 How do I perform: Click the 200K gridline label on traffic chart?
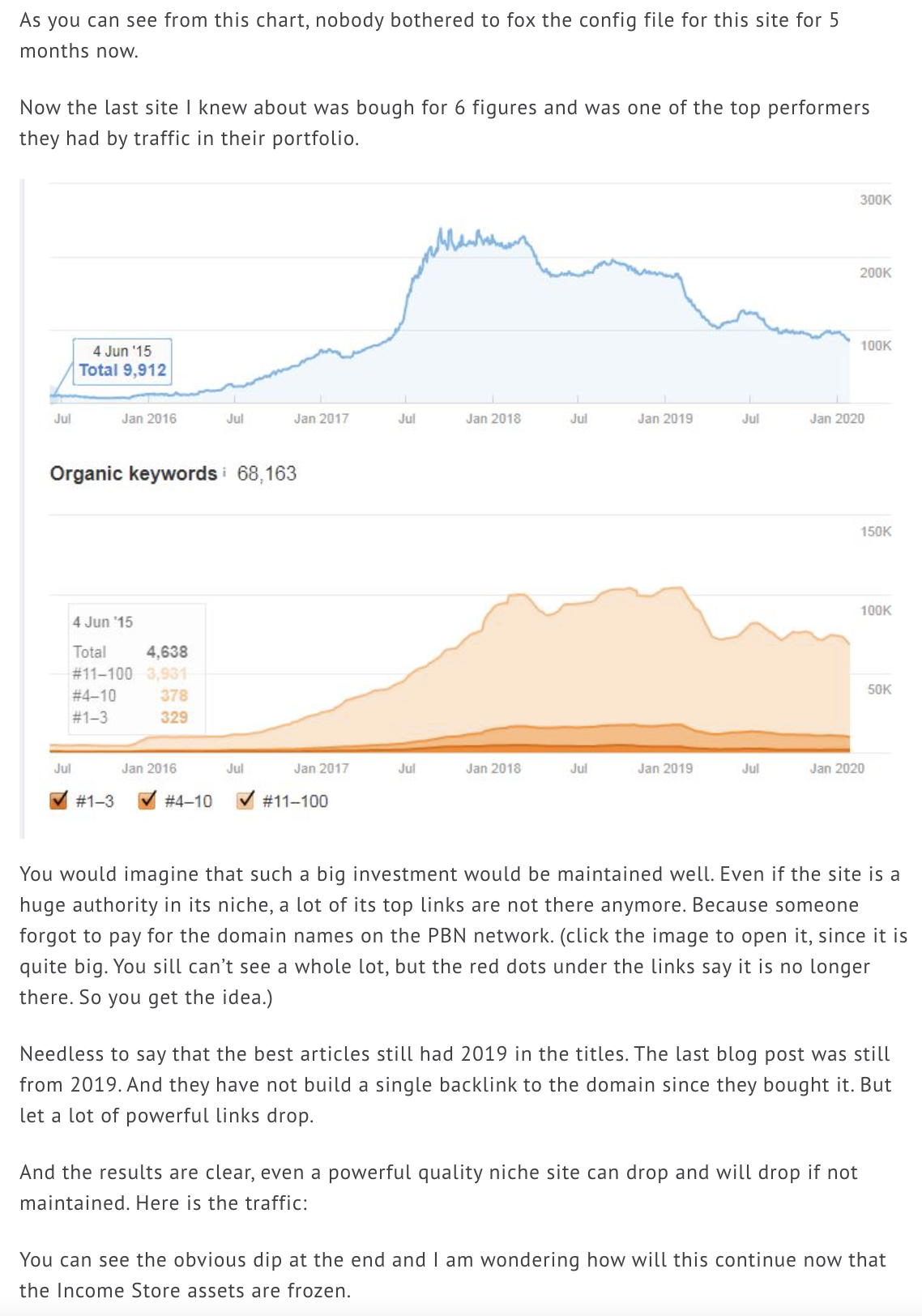pos(875,273)
